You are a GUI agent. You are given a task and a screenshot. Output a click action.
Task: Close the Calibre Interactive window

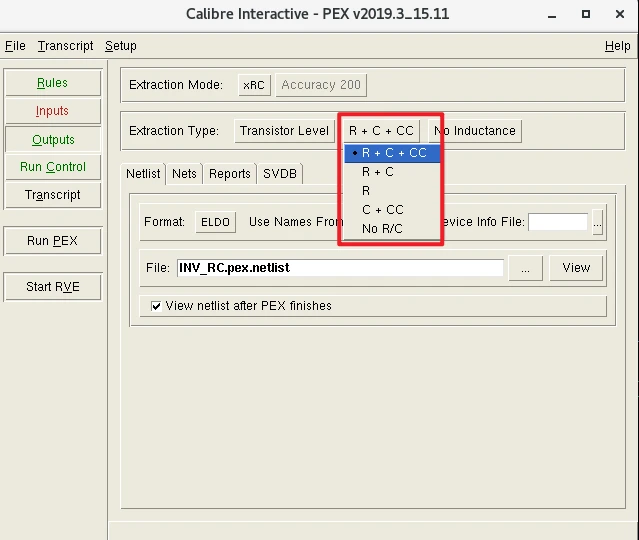click(620, 14)
